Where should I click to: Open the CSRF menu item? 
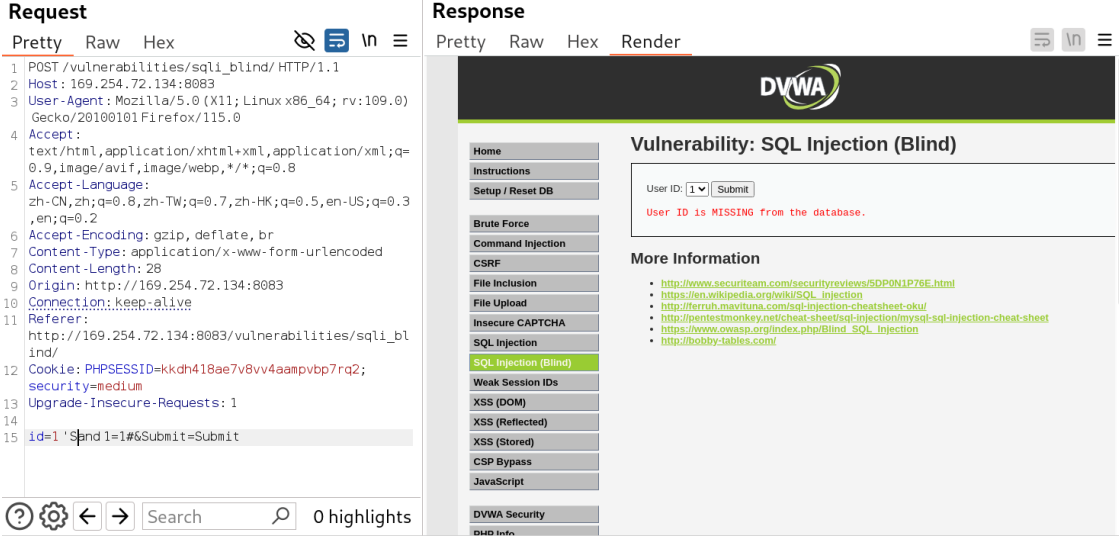point(534,264)
